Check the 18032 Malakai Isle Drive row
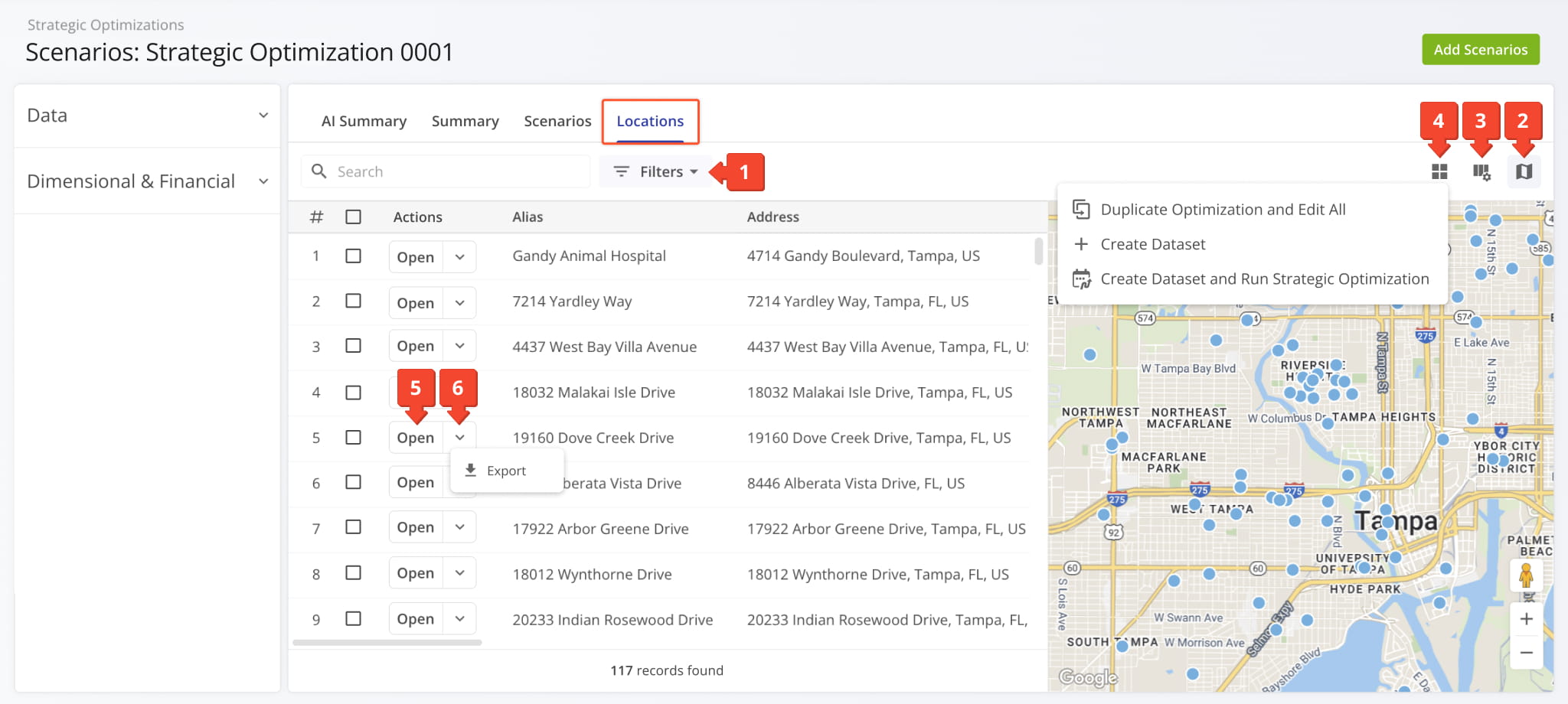Screen dimensions: 1568x704 coord(353,392)
